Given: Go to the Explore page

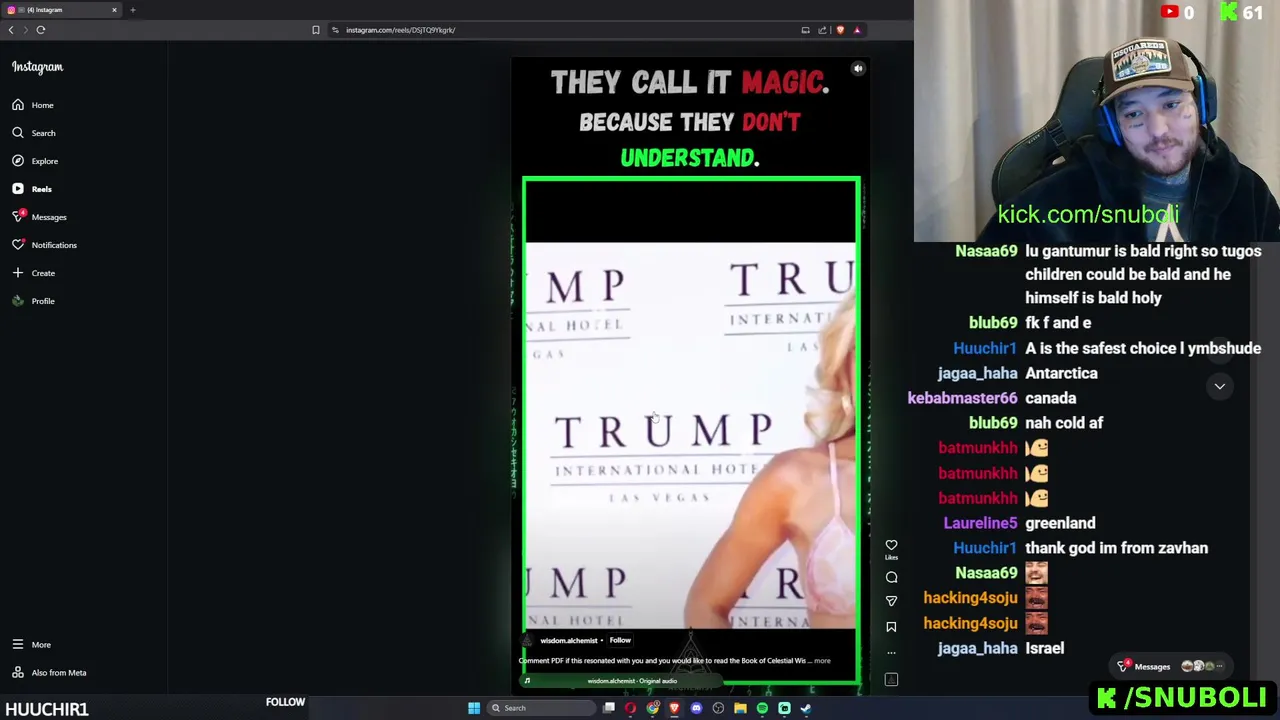Looking at the screenshot, I should coord(34,161).
